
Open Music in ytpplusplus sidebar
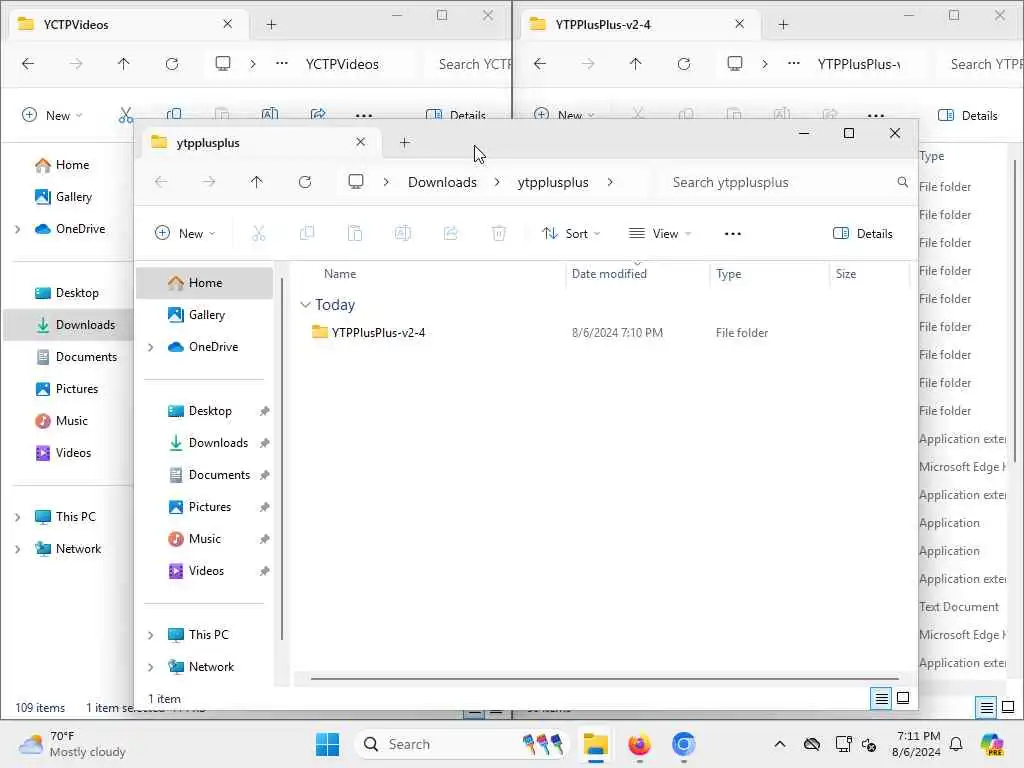tap(204, 539)
